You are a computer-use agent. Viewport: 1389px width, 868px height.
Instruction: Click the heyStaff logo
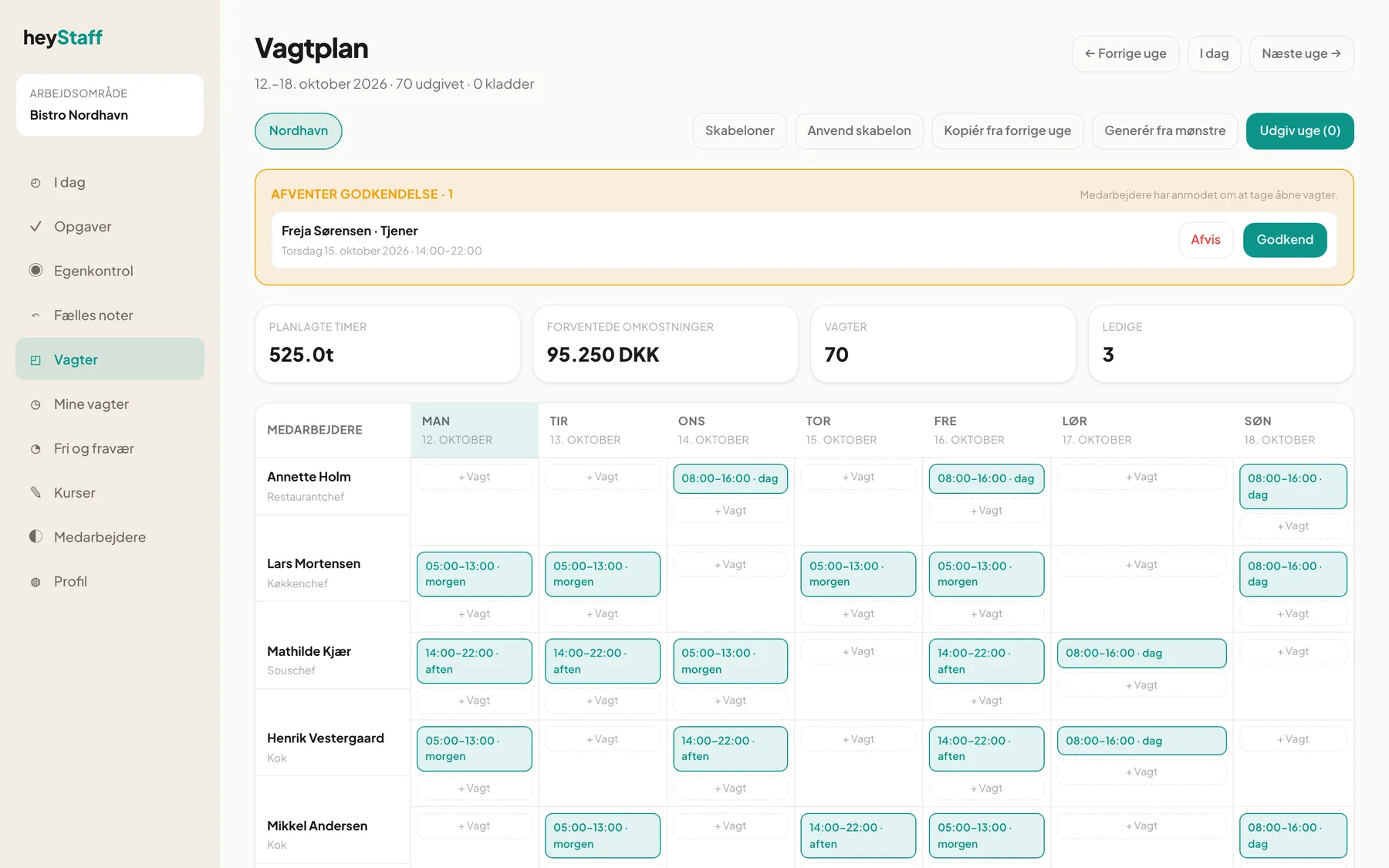63,38
